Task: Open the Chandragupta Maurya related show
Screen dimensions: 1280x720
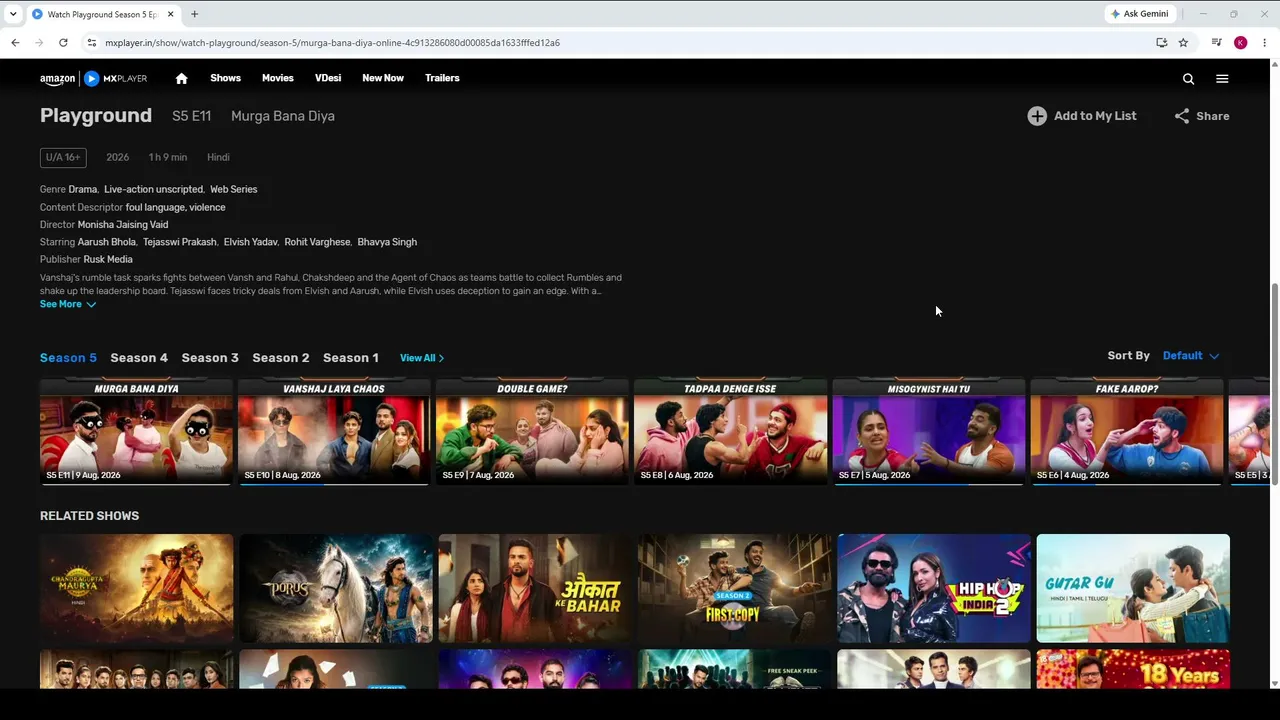Action: [136, 588]
